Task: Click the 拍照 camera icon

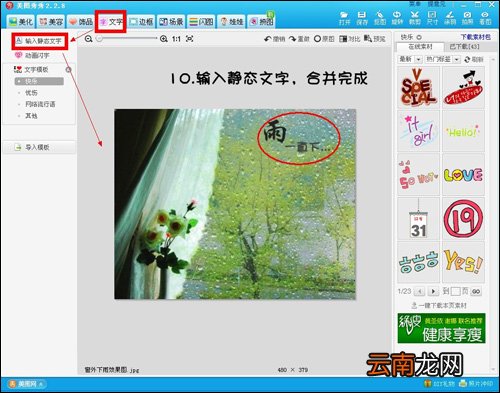Action: 467,18
